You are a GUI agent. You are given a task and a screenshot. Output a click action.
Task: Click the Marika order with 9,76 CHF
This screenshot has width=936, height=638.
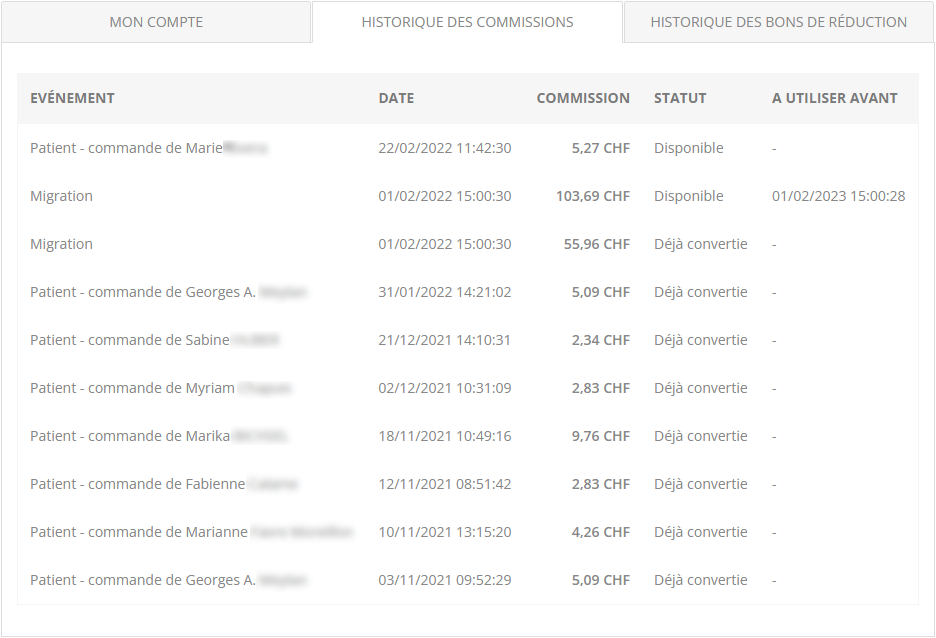[158, 436]
